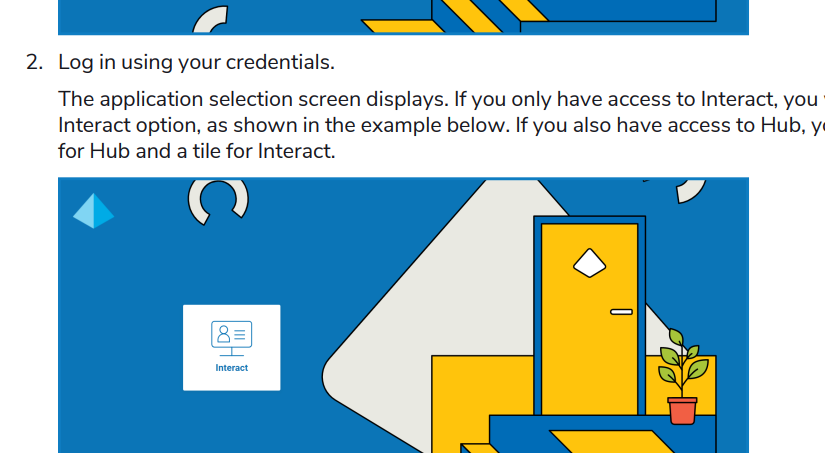Click the partial gray ring right of door top
The height and width of the screenshot is (453, 825).
point(691,189)
